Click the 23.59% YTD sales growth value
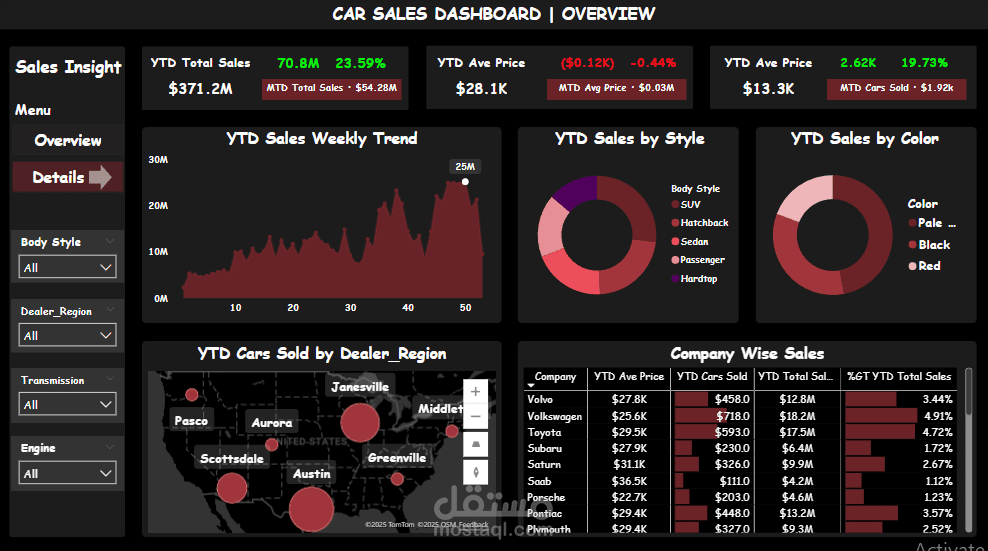 [x=360, y=63]
